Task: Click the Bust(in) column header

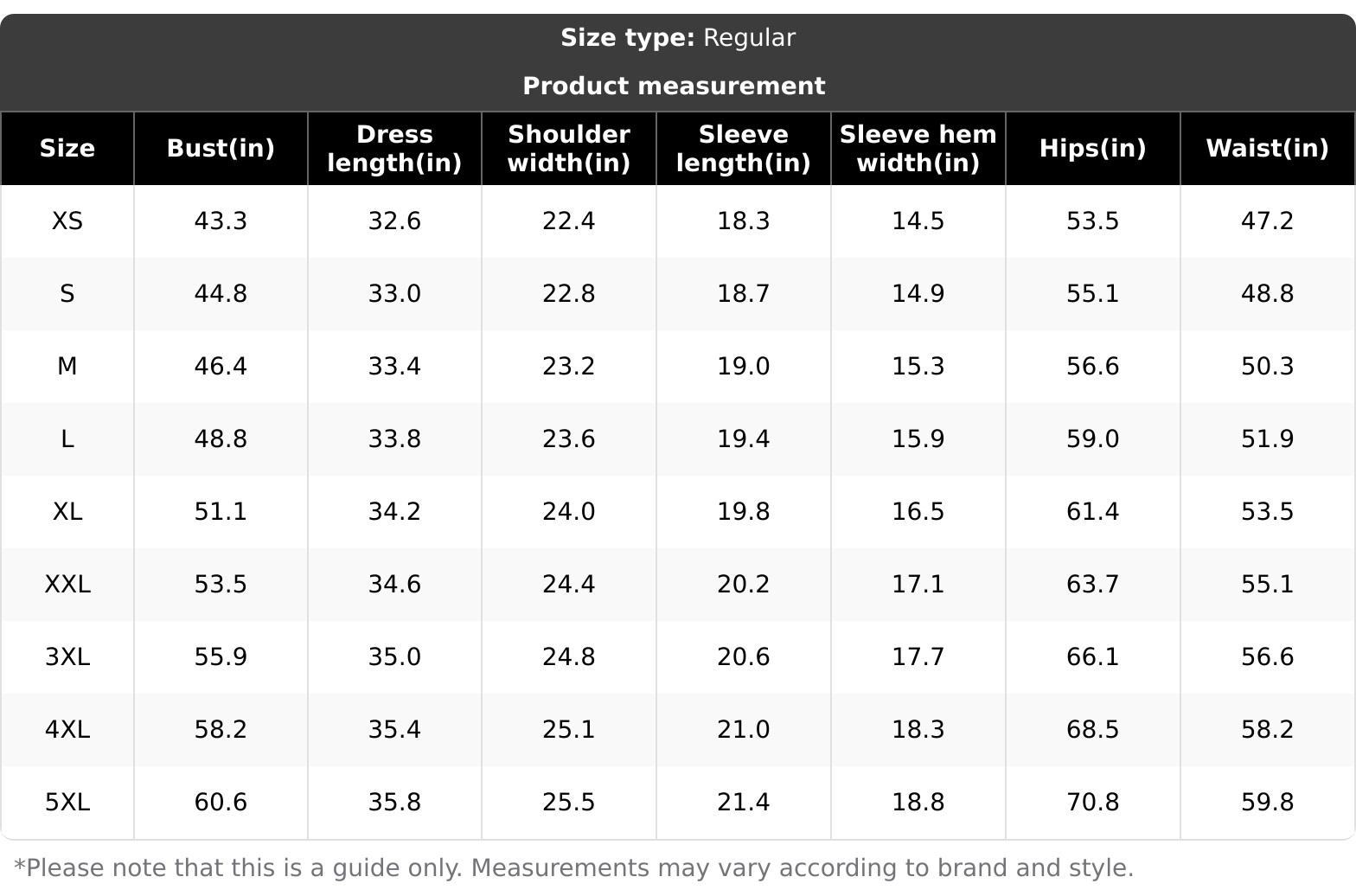Action: 221,149
